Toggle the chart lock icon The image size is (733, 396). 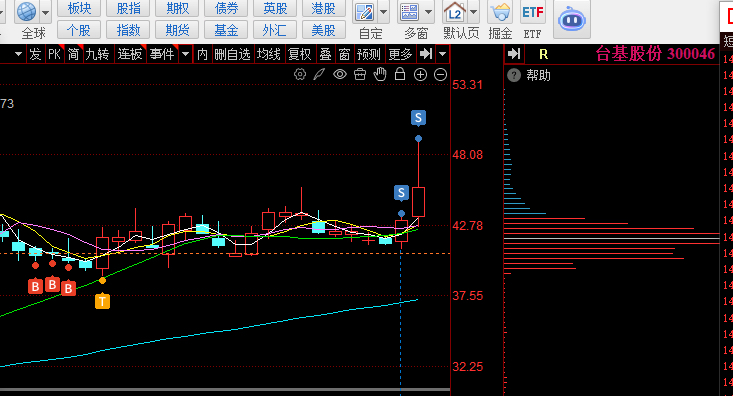pos(400,74)
